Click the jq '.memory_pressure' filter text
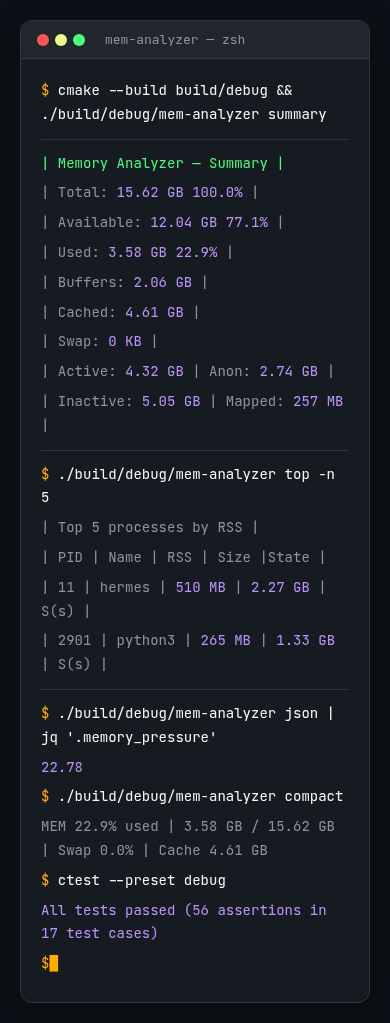This screenshot has height=1023, width=390. point(128,738)
